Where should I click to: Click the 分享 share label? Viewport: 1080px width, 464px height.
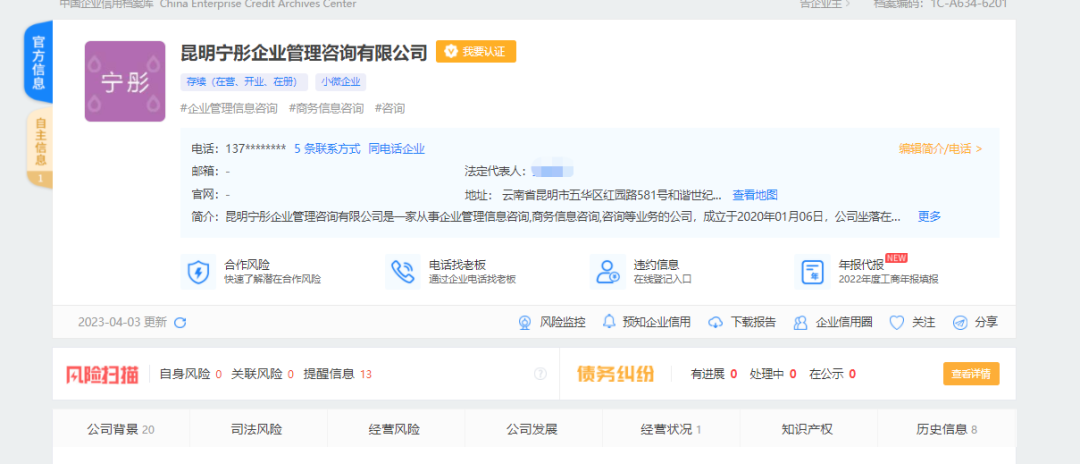click(x=986, y=322)
